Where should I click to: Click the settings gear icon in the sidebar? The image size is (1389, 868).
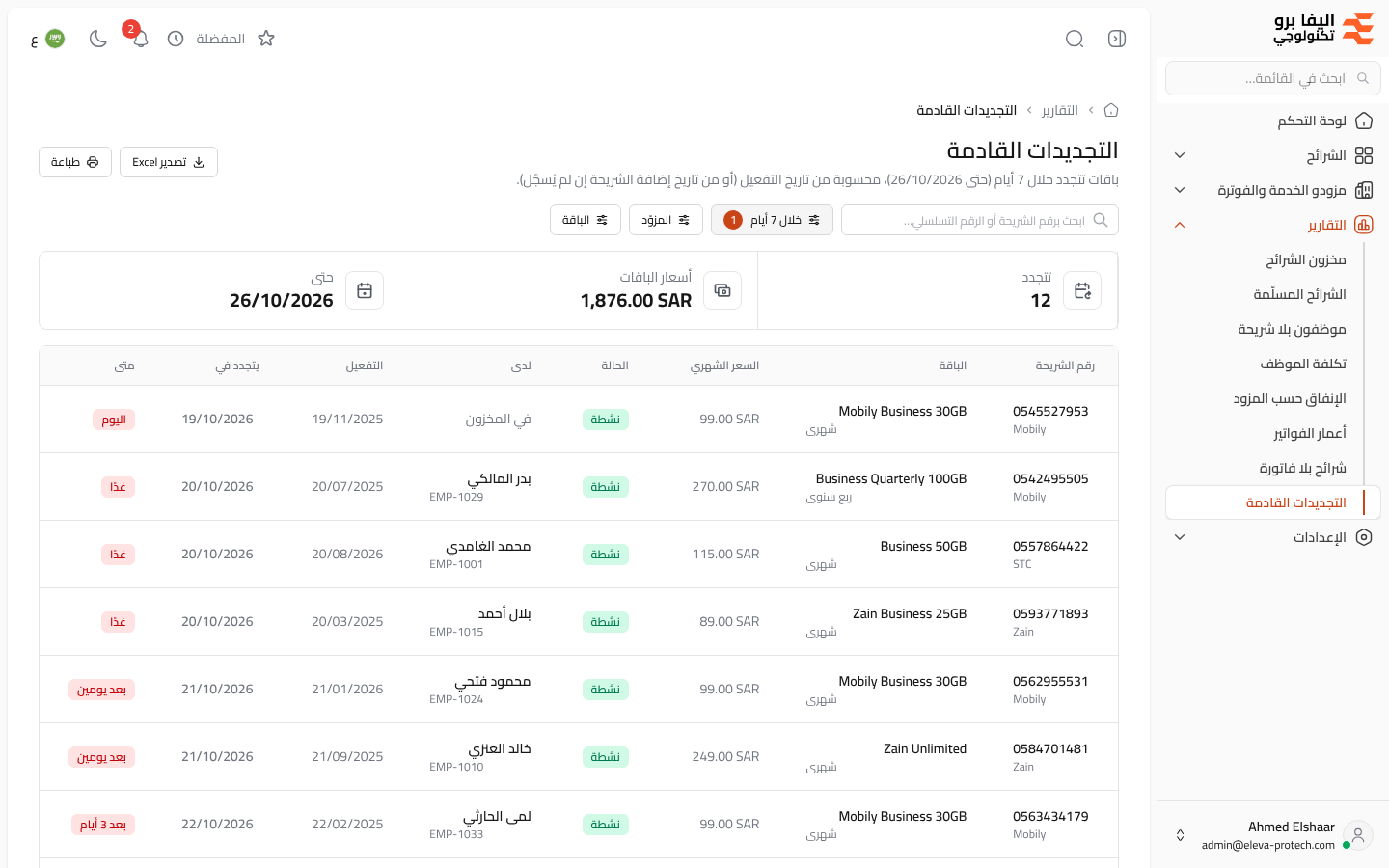pyautogui.click(x=1364, y=537)
